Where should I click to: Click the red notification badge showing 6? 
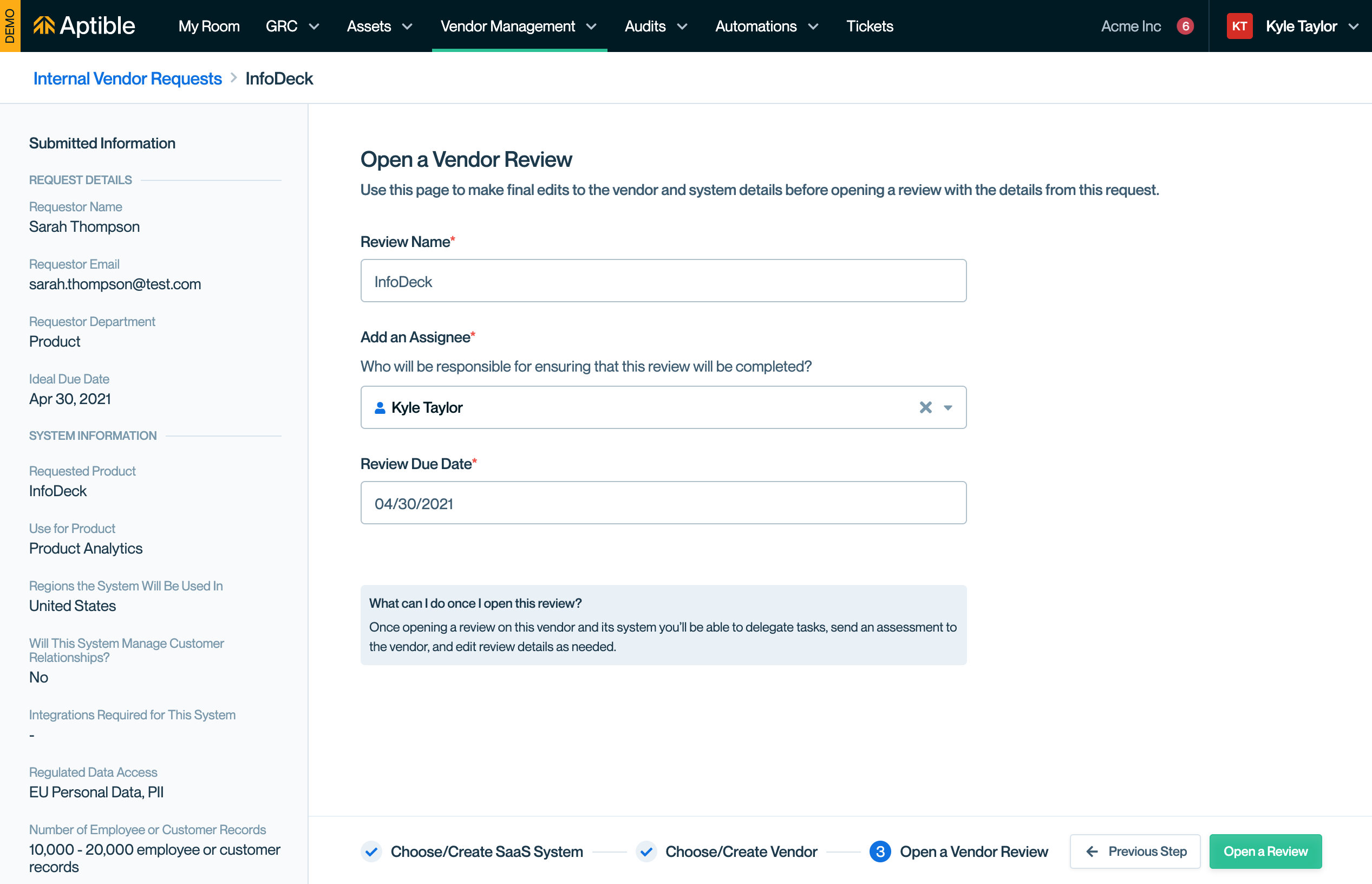(1184, 26)
